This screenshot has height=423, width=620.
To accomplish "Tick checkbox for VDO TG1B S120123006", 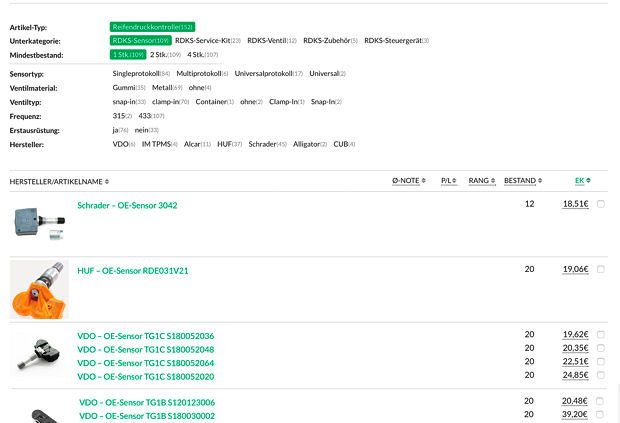I will point(600,401).
